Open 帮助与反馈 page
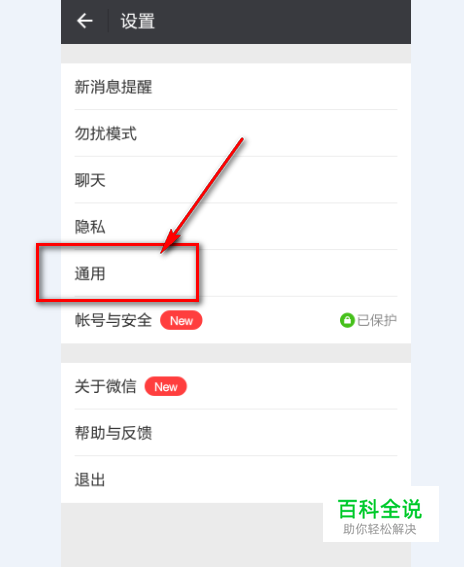The image size is (464, 567). (236, 432)
